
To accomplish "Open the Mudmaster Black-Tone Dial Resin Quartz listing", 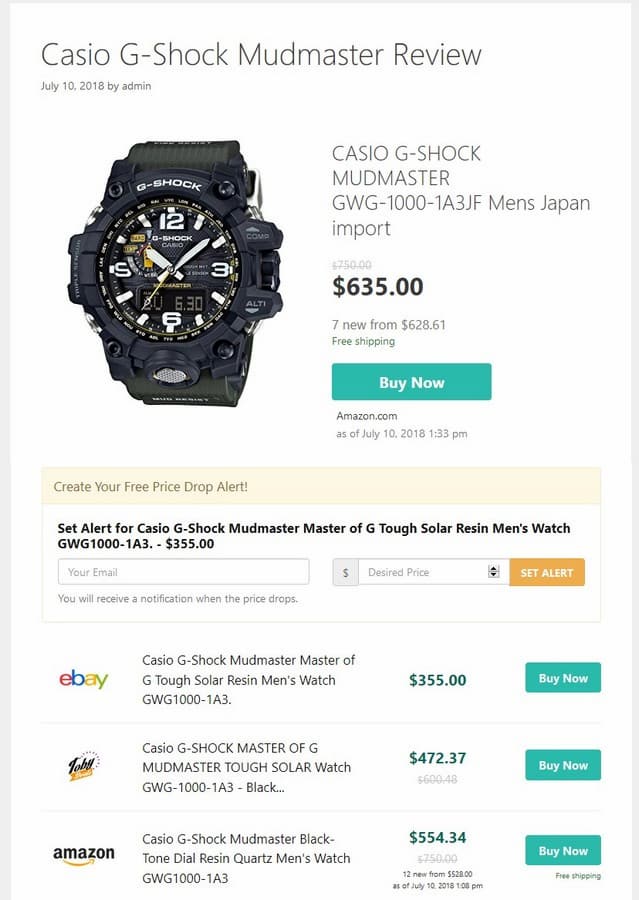I will 246,858.
